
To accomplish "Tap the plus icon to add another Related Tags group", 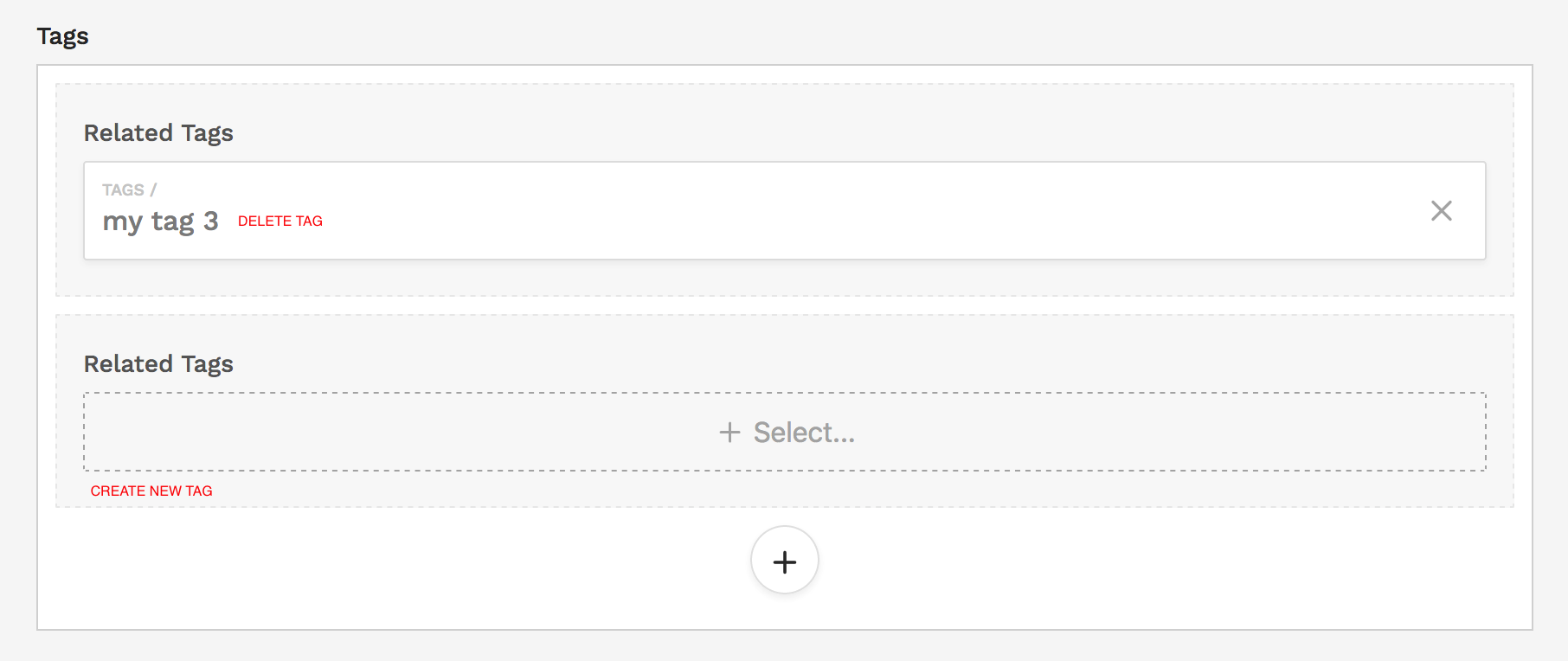I will coord(784,561).
